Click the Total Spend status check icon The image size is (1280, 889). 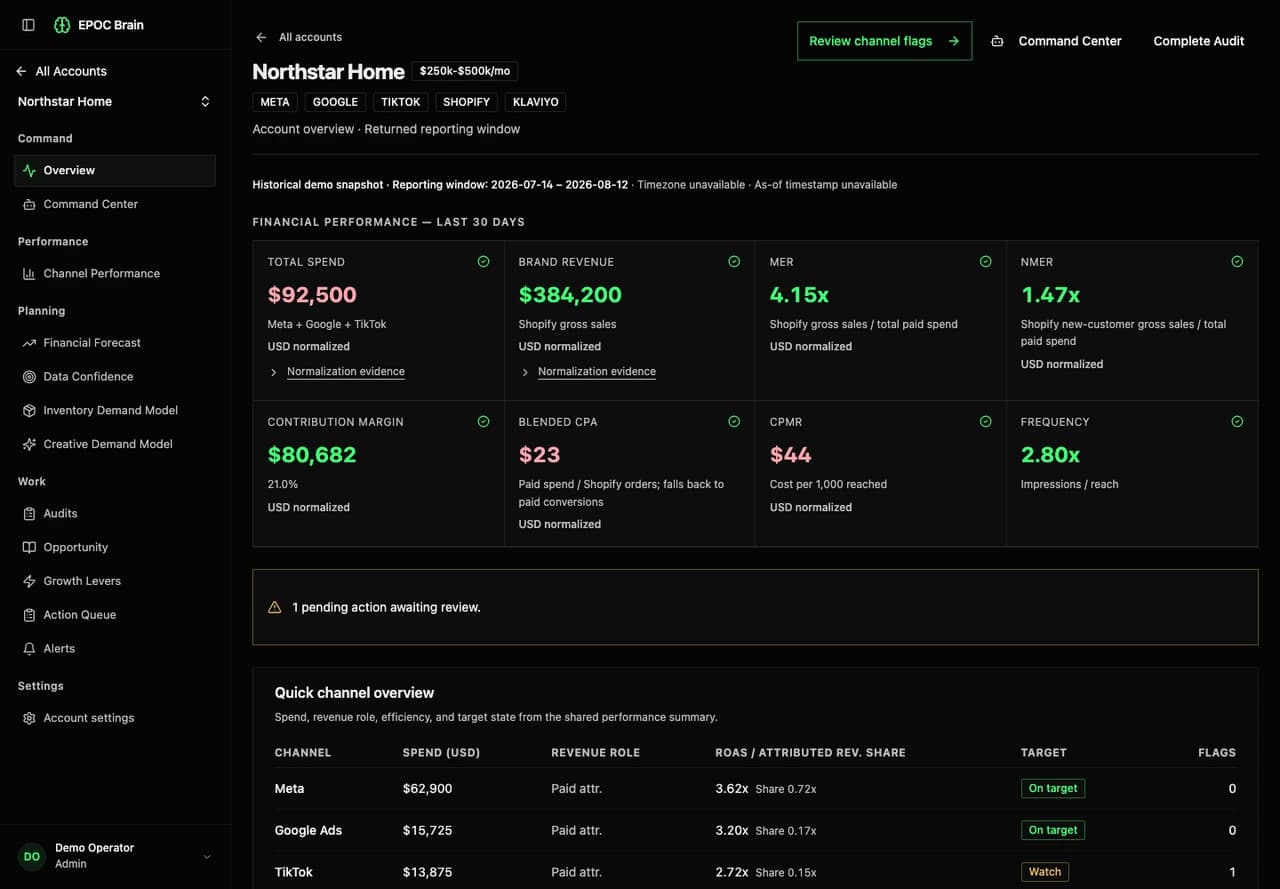(483, 261)
